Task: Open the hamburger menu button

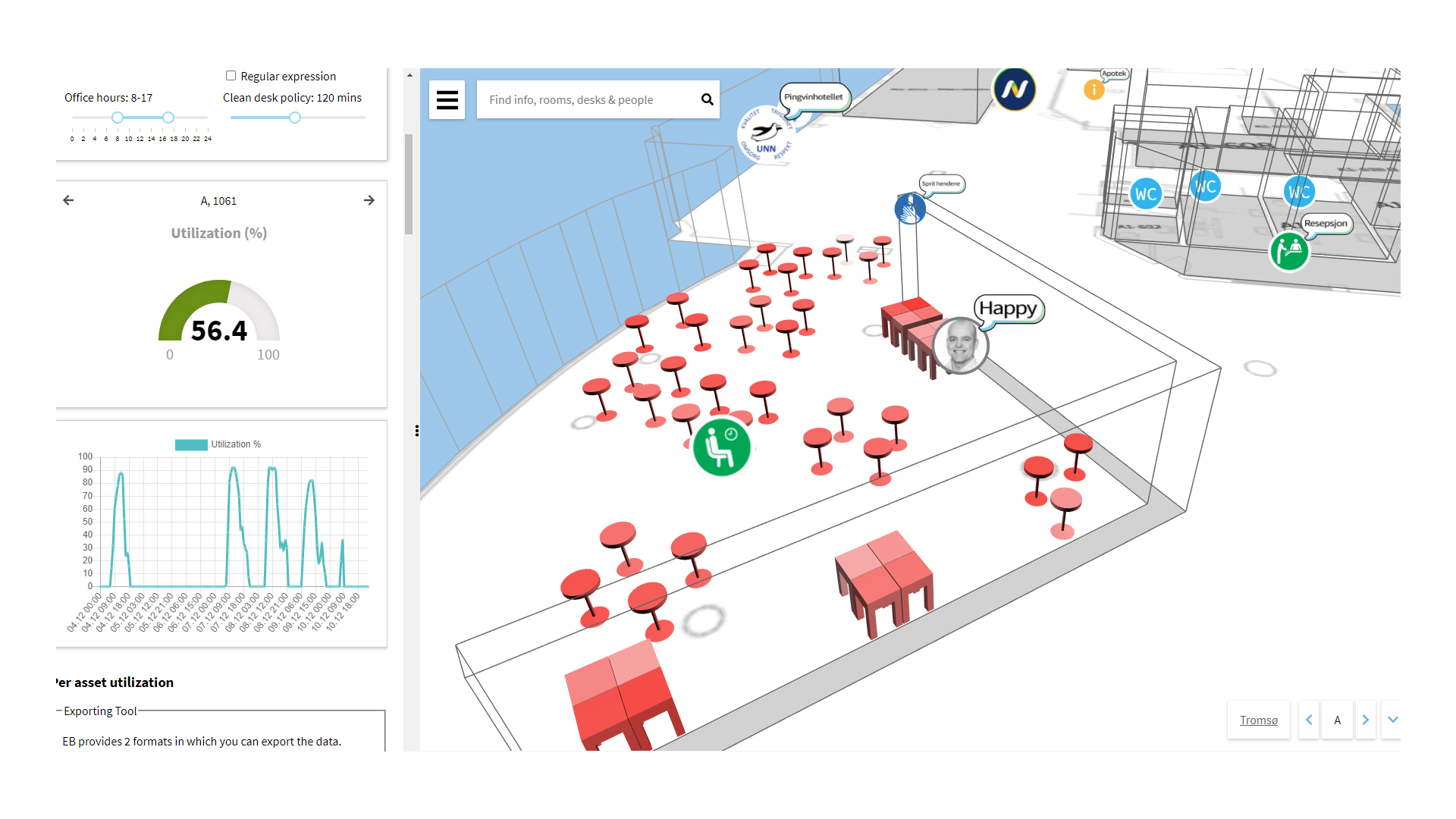Action: pyautogui.click(x=447, y=100)
